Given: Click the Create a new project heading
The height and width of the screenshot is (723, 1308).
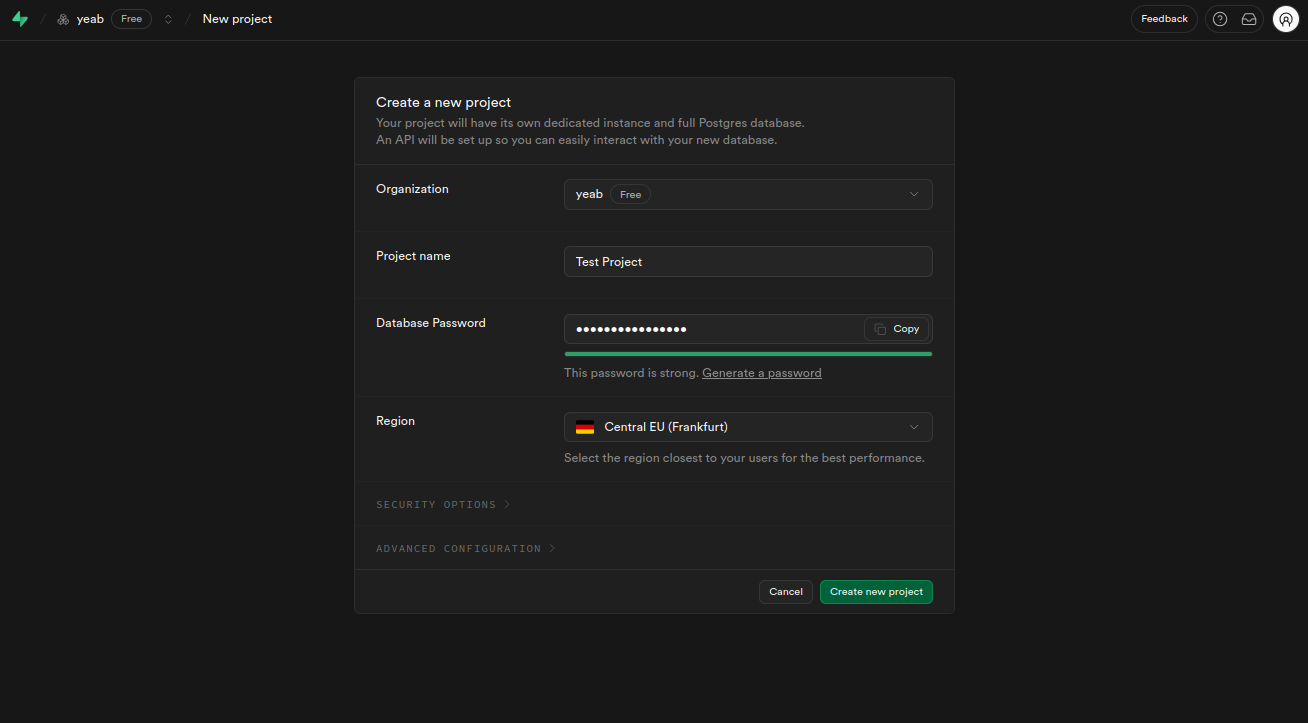Looking at the screenshot, I should coord(443,102).
